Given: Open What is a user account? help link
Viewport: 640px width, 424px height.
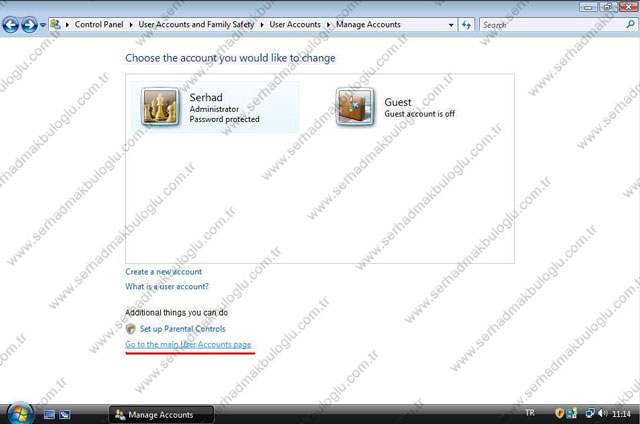Looking at the screenshot, I should pyautogui.click(x=167, y=286).
